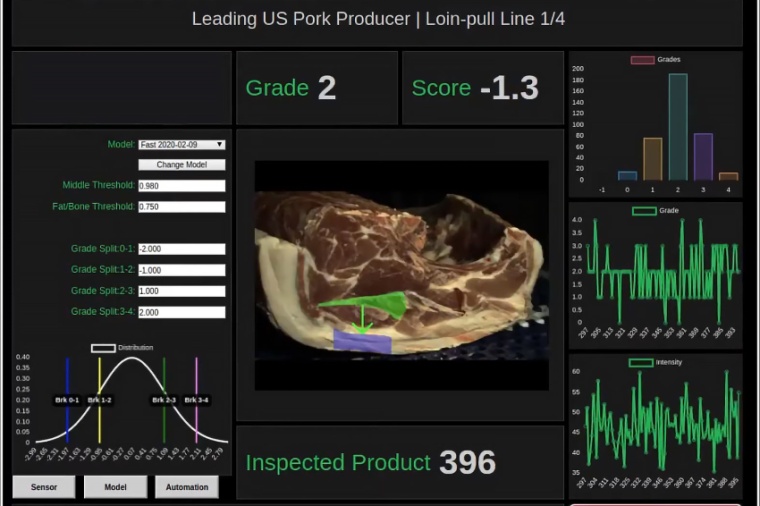Screen dimensions: 760x506
Task: Click the green fat region overlay on loin
Action: pos(365,306)
